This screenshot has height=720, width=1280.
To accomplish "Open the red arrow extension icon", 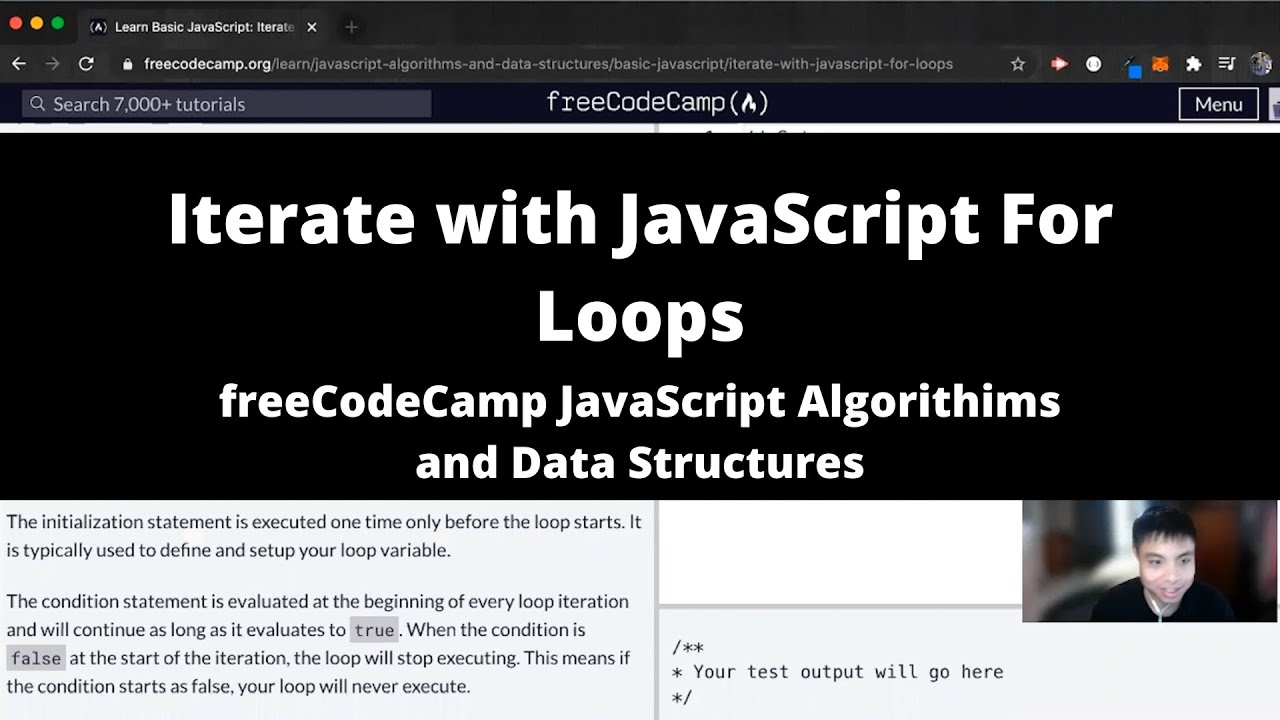I will click(x=1059, y=64).
